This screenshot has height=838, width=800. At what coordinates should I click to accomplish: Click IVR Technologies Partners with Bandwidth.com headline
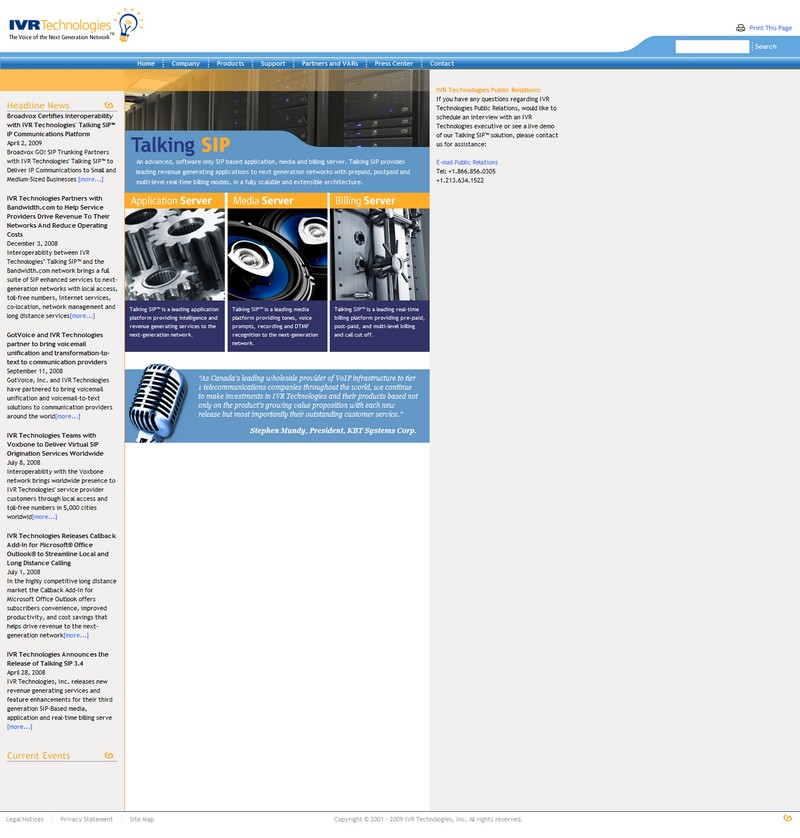(58, 216)
